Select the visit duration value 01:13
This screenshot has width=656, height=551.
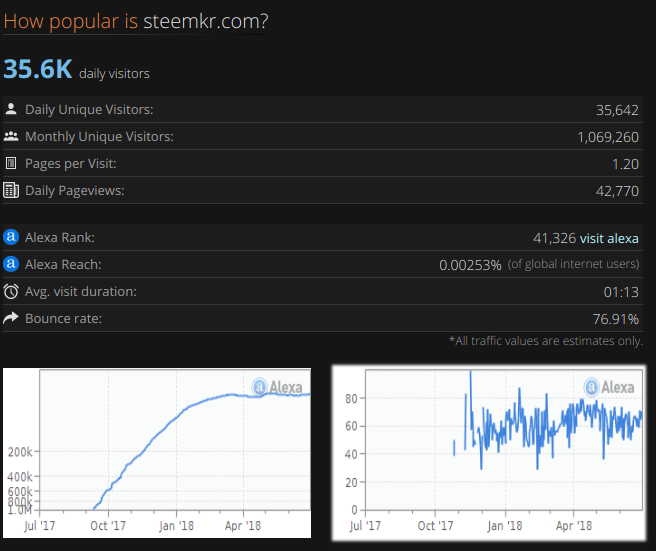point(621,292)
